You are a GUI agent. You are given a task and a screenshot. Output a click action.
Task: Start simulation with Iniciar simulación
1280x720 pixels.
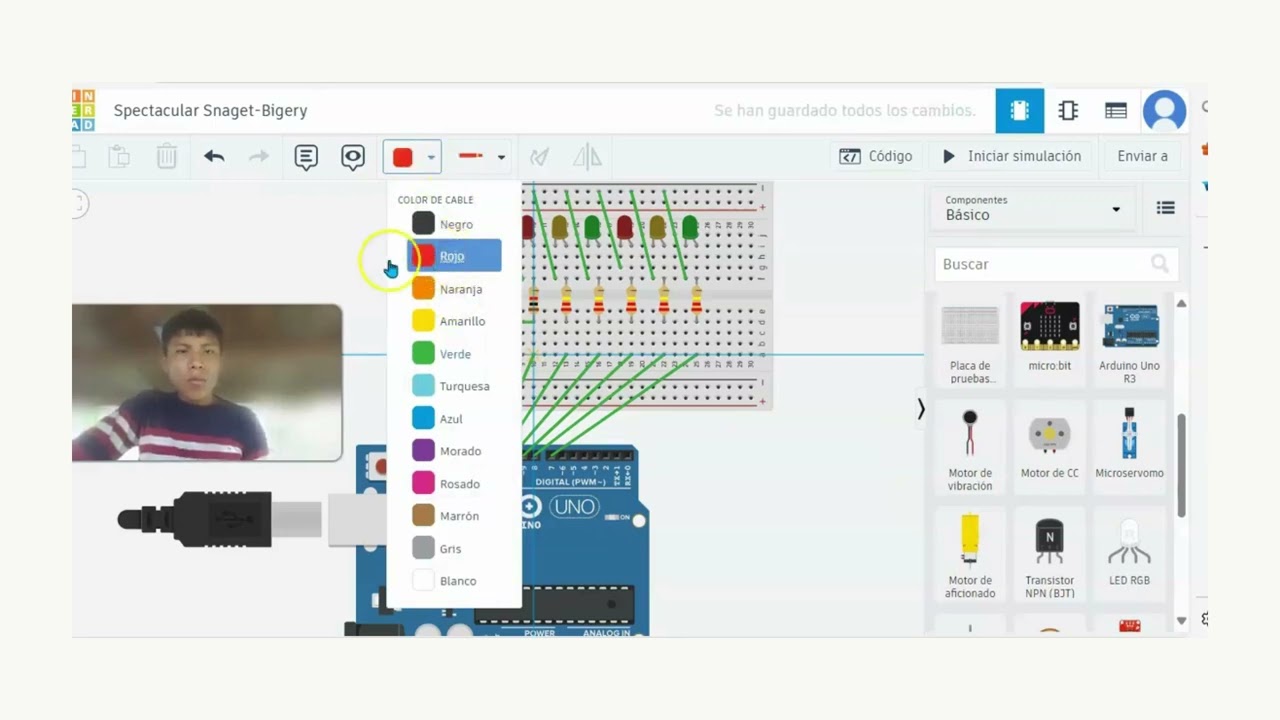click(x=1012, y=156)
